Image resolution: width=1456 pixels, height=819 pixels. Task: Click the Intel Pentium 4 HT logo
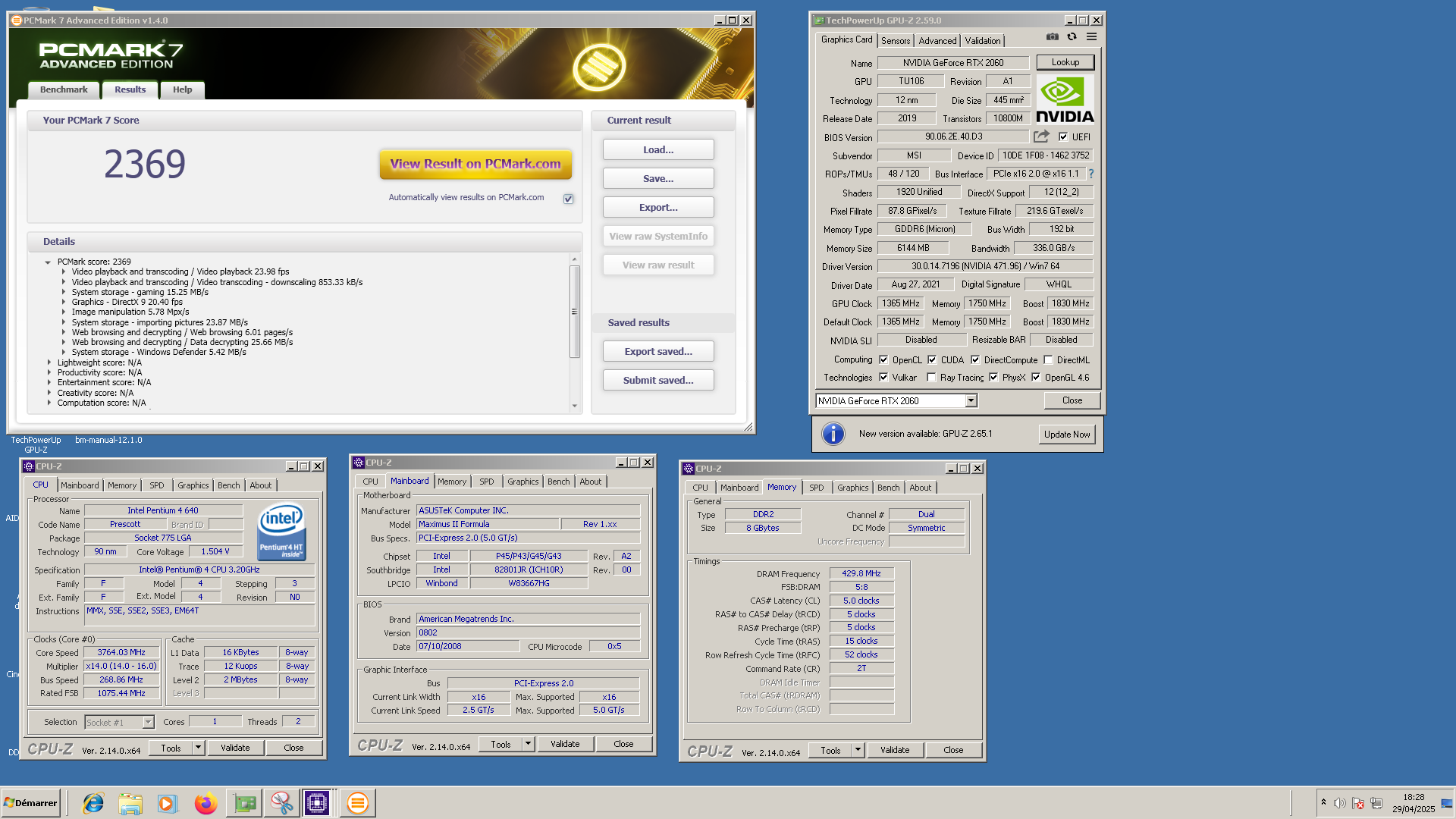281,532
